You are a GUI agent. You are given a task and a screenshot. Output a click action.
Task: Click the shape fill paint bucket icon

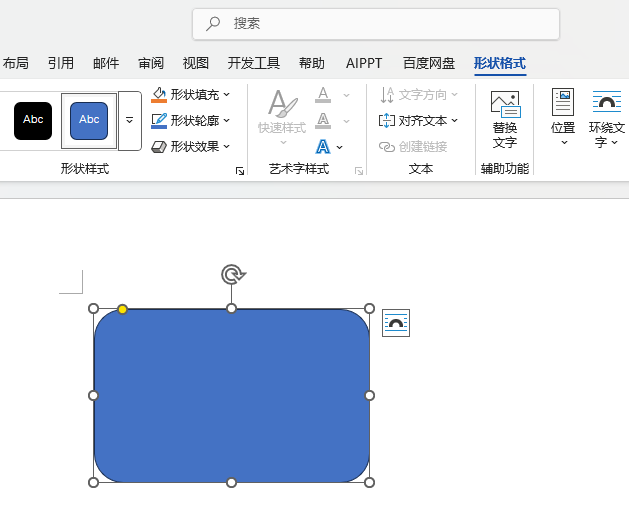159,94
